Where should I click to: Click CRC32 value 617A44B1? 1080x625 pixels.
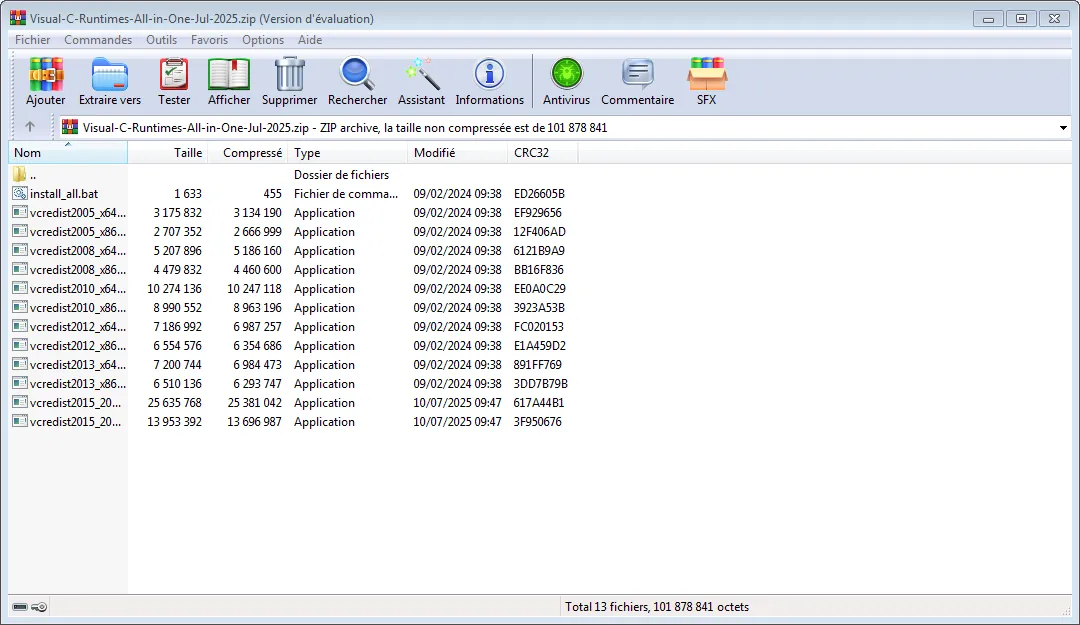point(539,402)
